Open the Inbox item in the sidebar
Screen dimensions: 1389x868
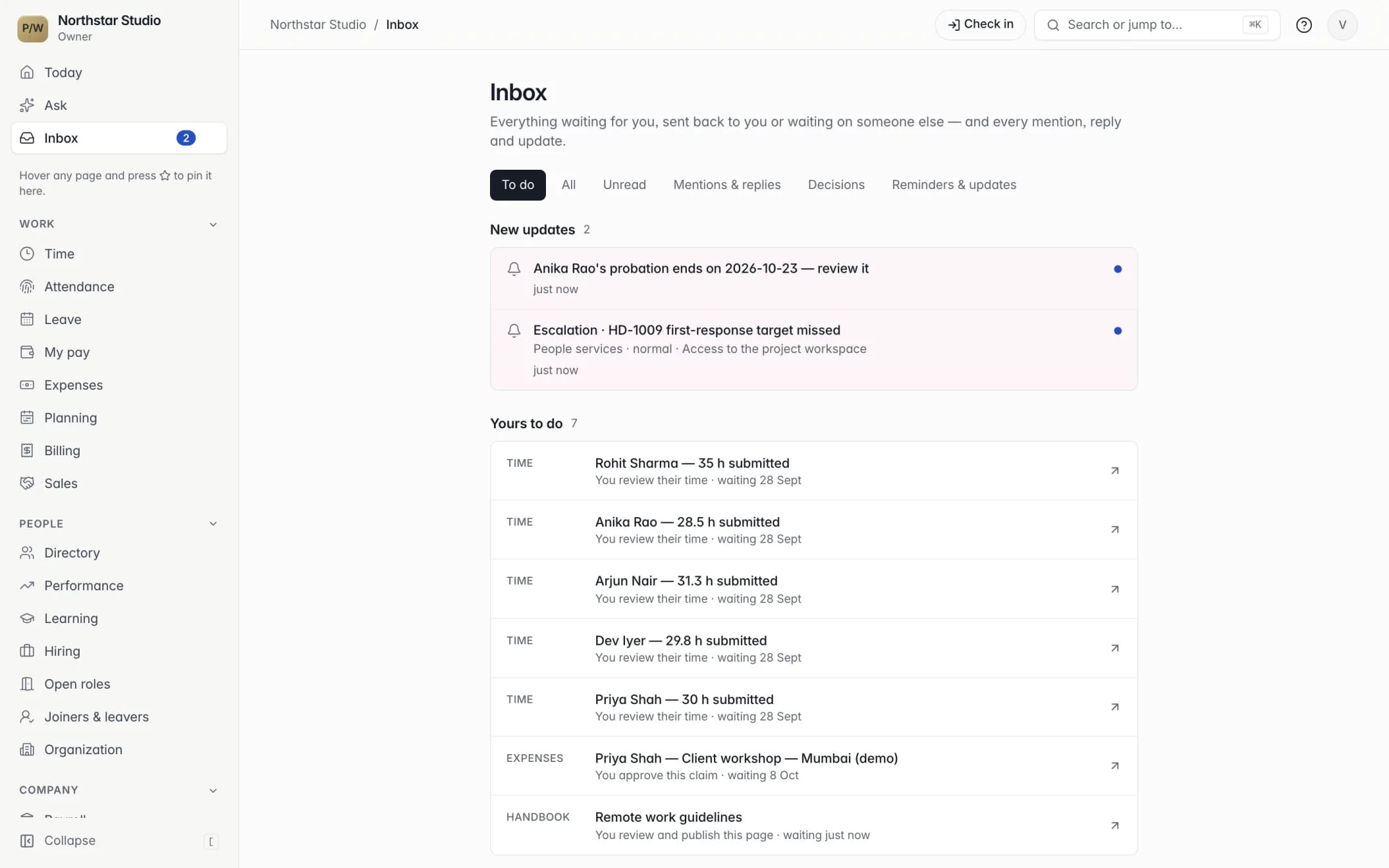[x=119, y=138]
